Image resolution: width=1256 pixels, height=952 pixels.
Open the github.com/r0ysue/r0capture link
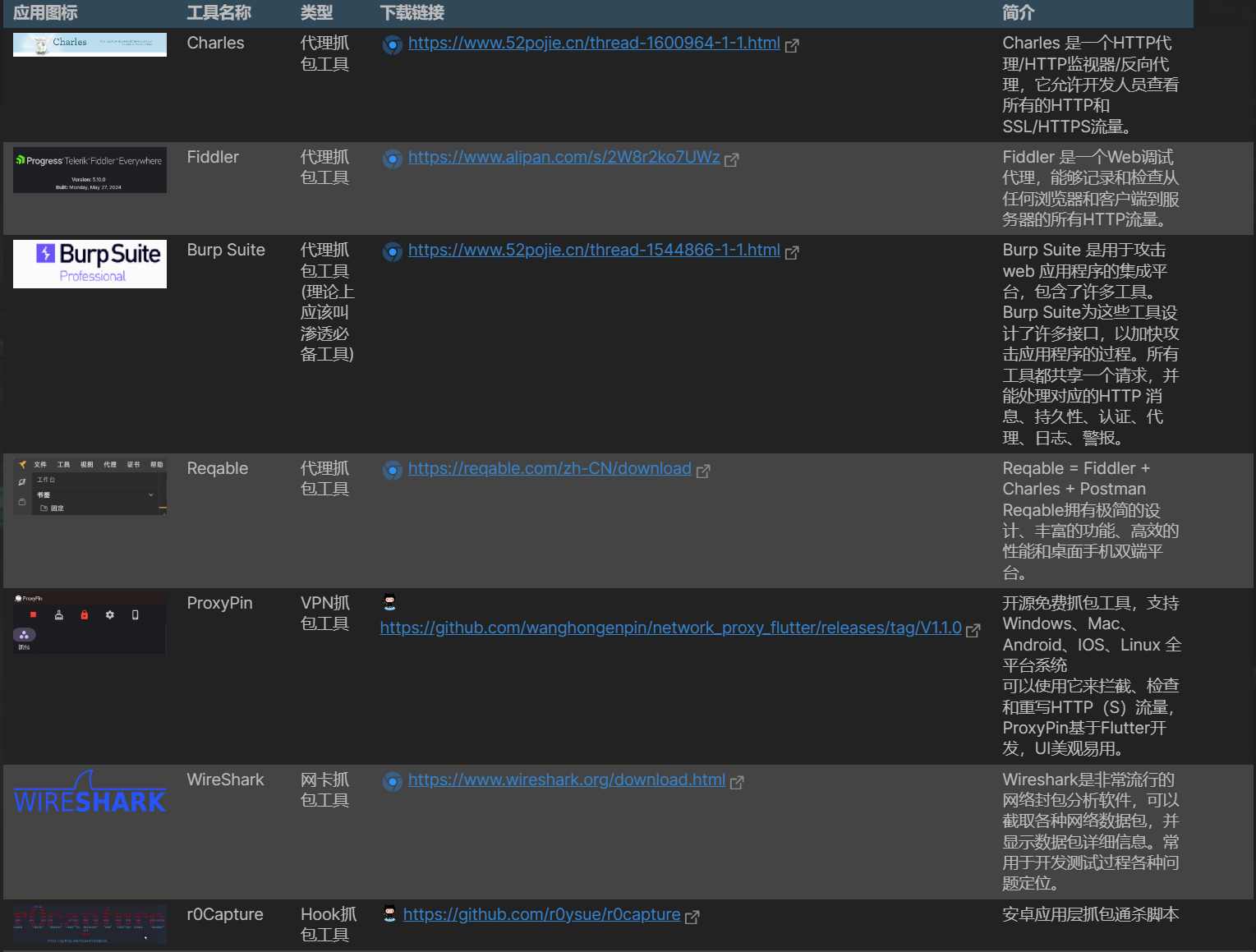pyautogui.click(x=541, y=915)
